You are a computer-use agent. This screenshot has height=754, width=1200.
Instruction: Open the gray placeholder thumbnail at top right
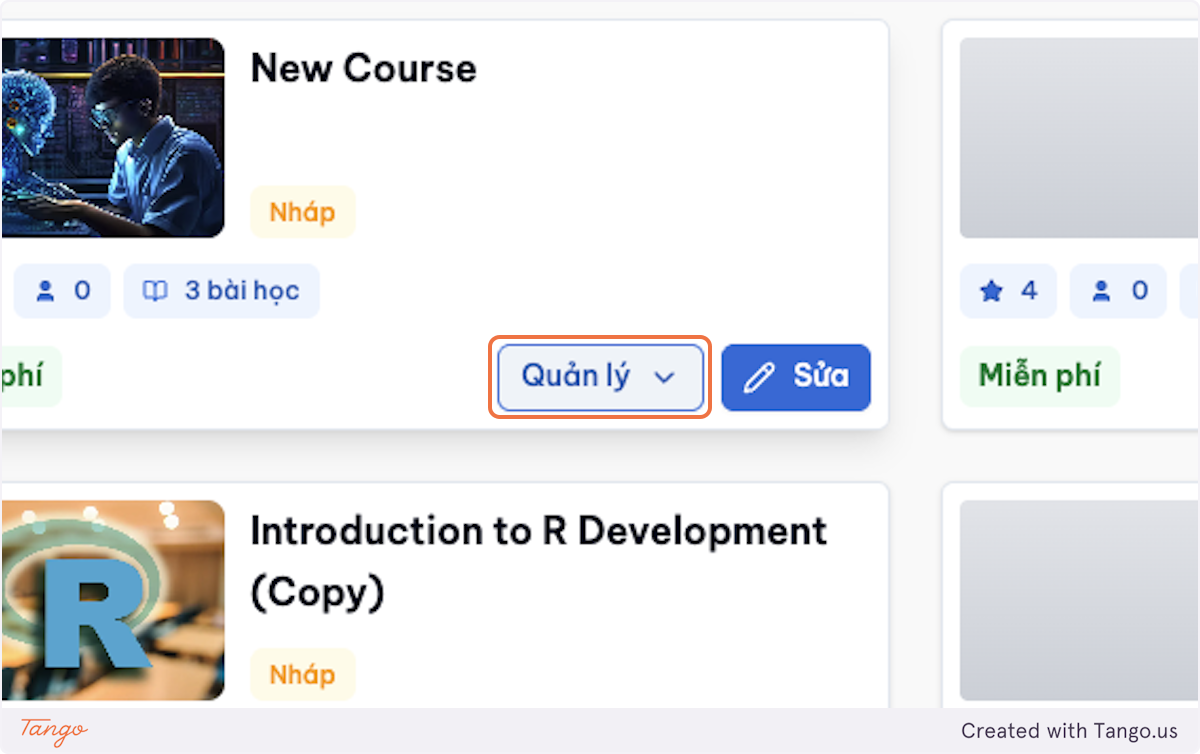(x=1080, y=138)
